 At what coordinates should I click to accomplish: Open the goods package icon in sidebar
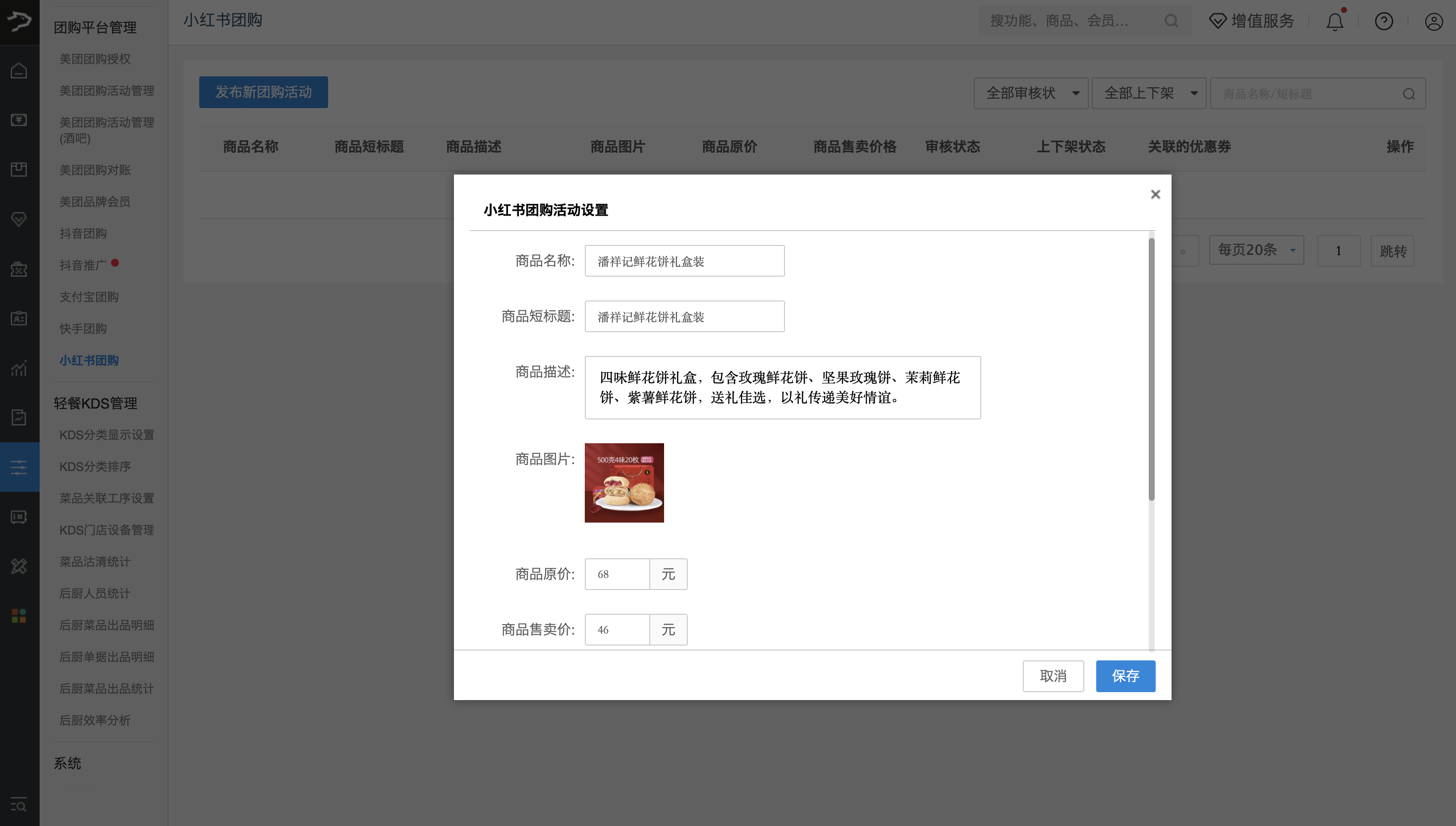click(19, 170)
